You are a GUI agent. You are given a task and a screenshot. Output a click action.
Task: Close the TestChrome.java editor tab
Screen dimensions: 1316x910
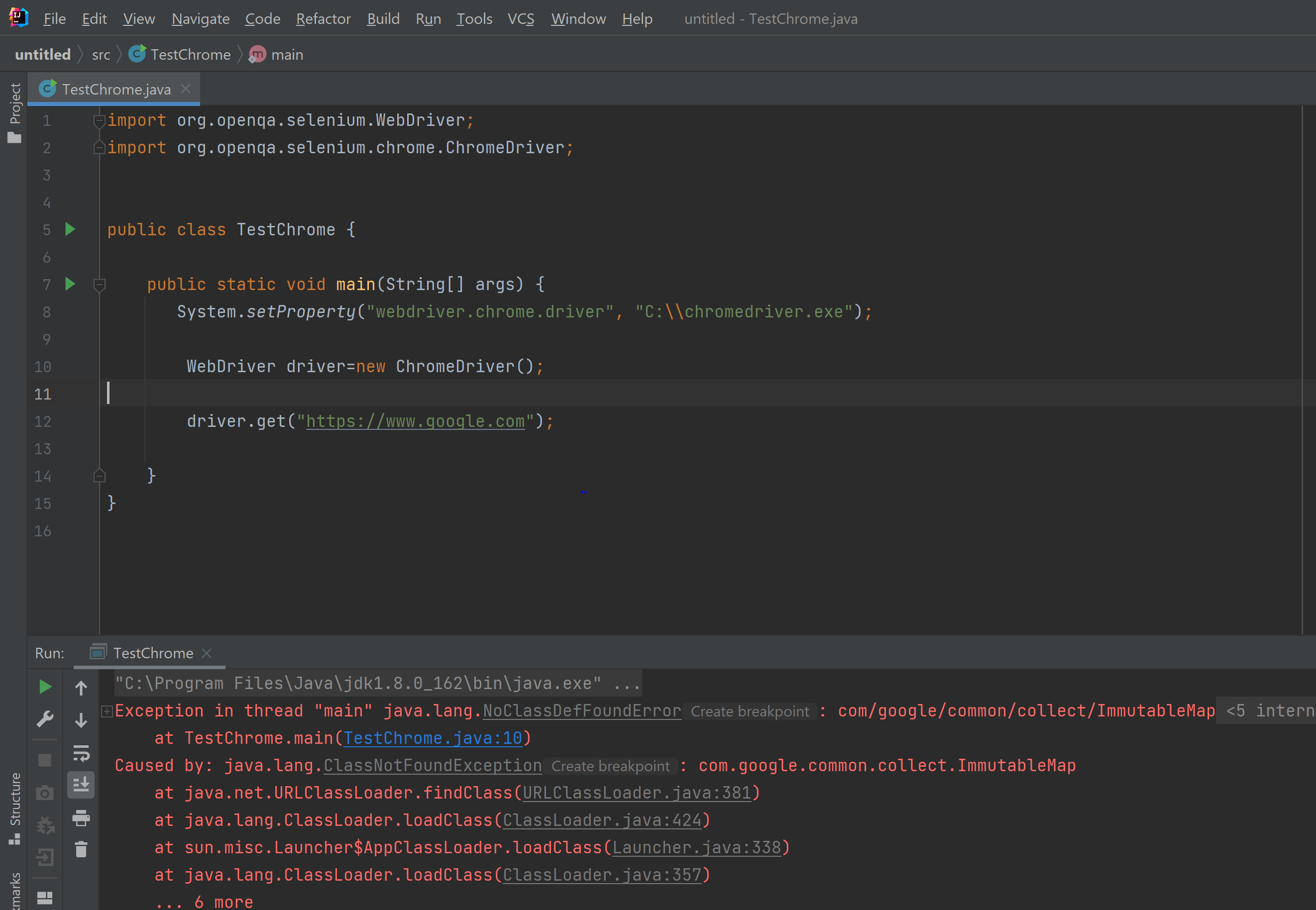click(185, 89)
